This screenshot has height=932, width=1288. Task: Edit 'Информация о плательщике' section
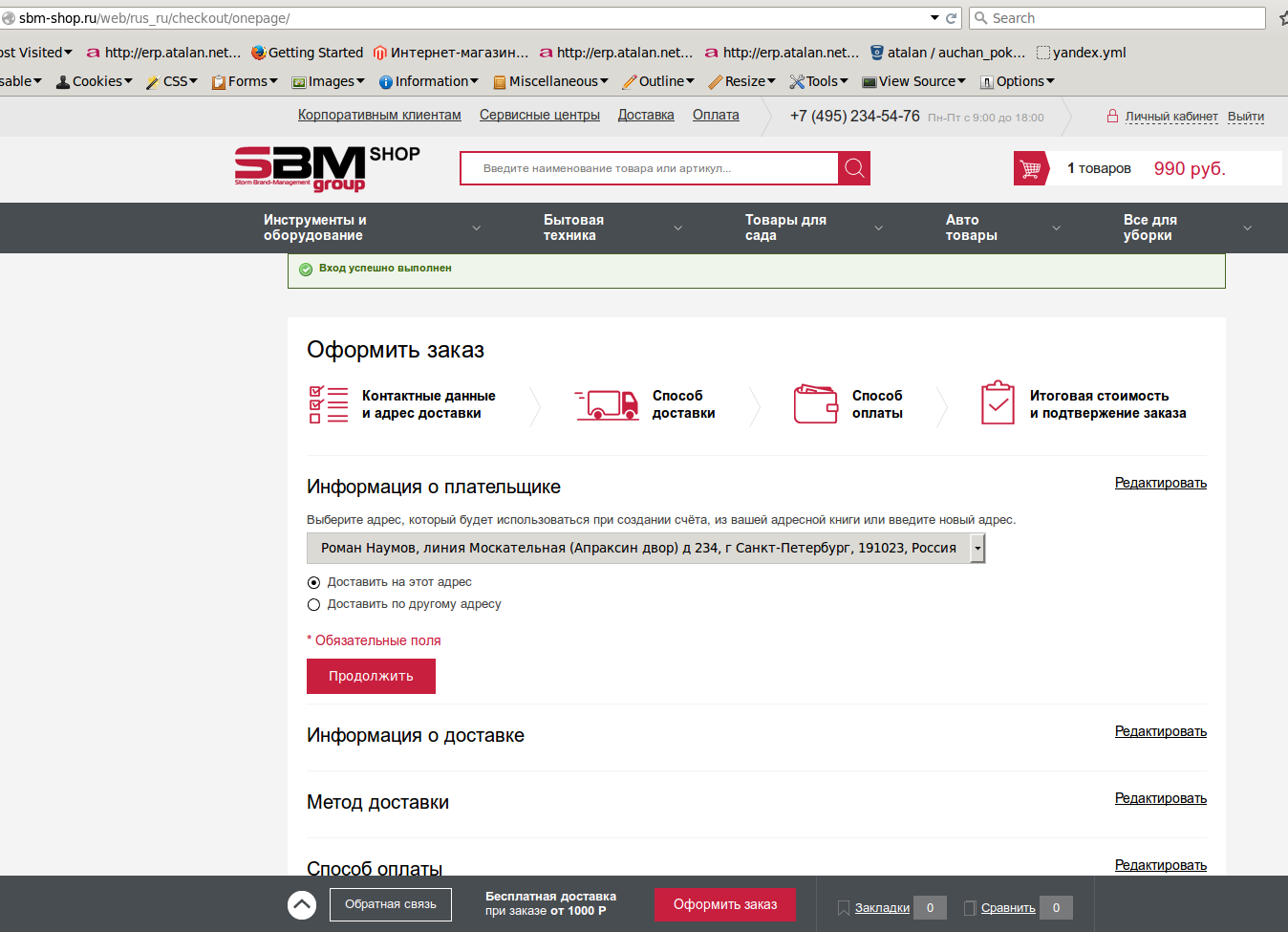click(1161, 483)
